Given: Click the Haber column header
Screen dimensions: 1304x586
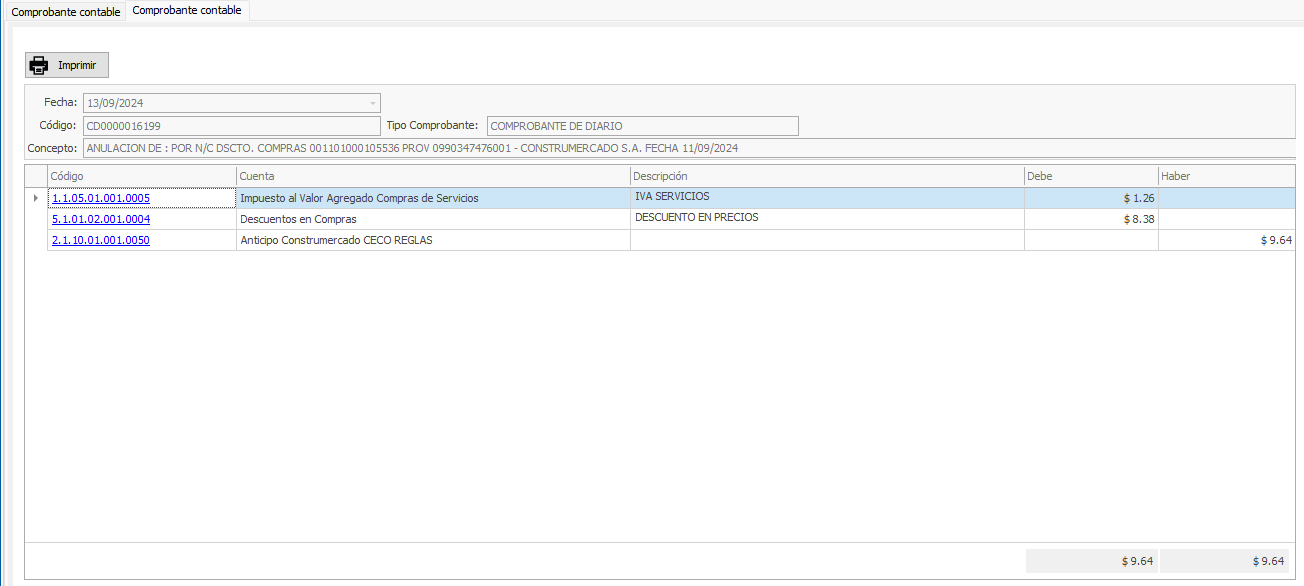Looking at the screenshot, I should (1225, 176).
